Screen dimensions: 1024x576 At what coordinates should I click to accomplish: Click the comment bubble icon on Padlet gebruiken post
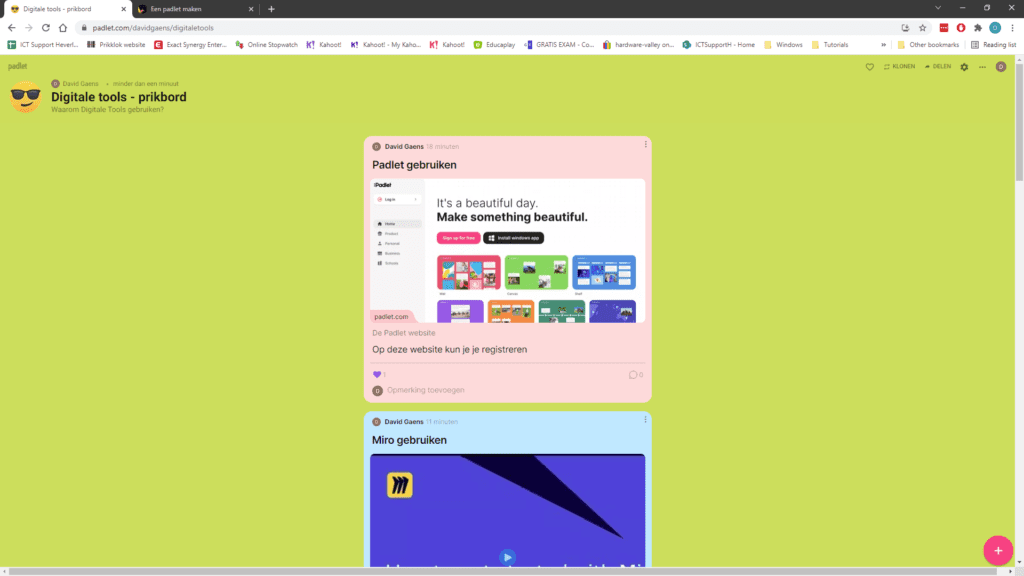coord(632,375)
